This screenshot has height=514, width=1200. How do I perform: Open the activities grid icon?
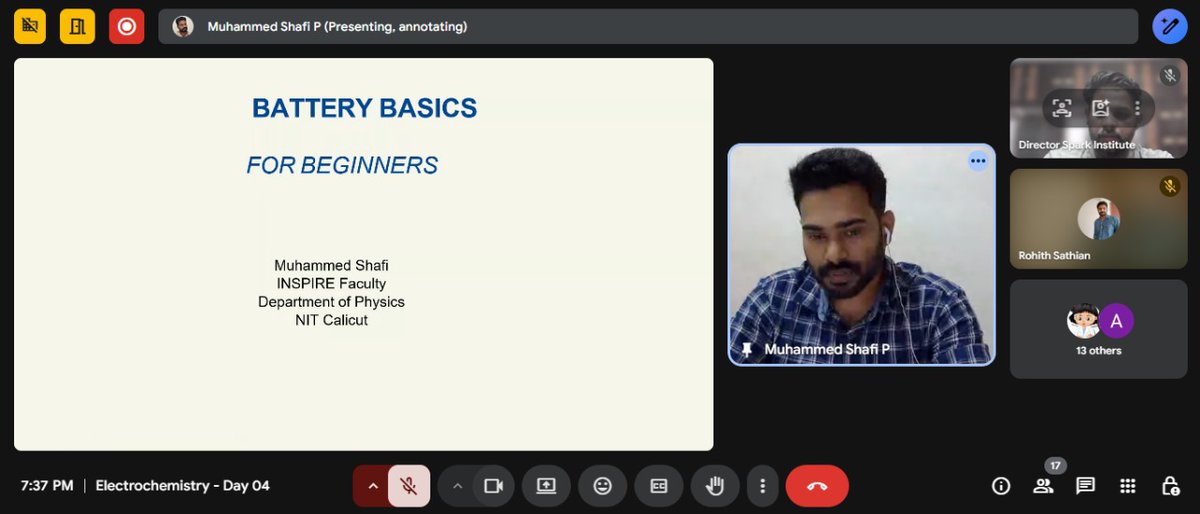1128,486
